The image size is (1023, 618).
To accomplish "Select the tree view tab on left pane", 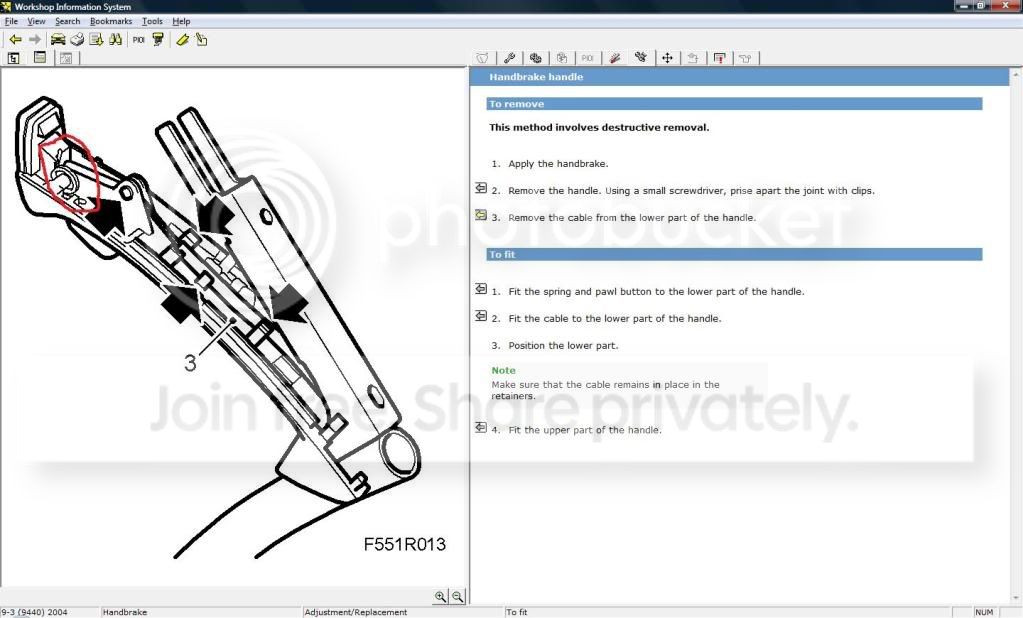I will point(14,58).
